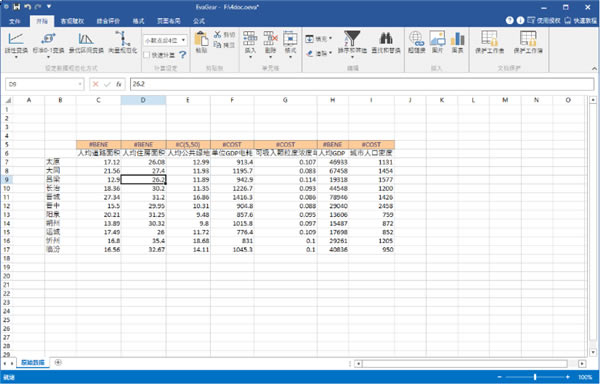
Task: Click the vector normalization icon
Action: pyautogui.click(x=123, y=39)
